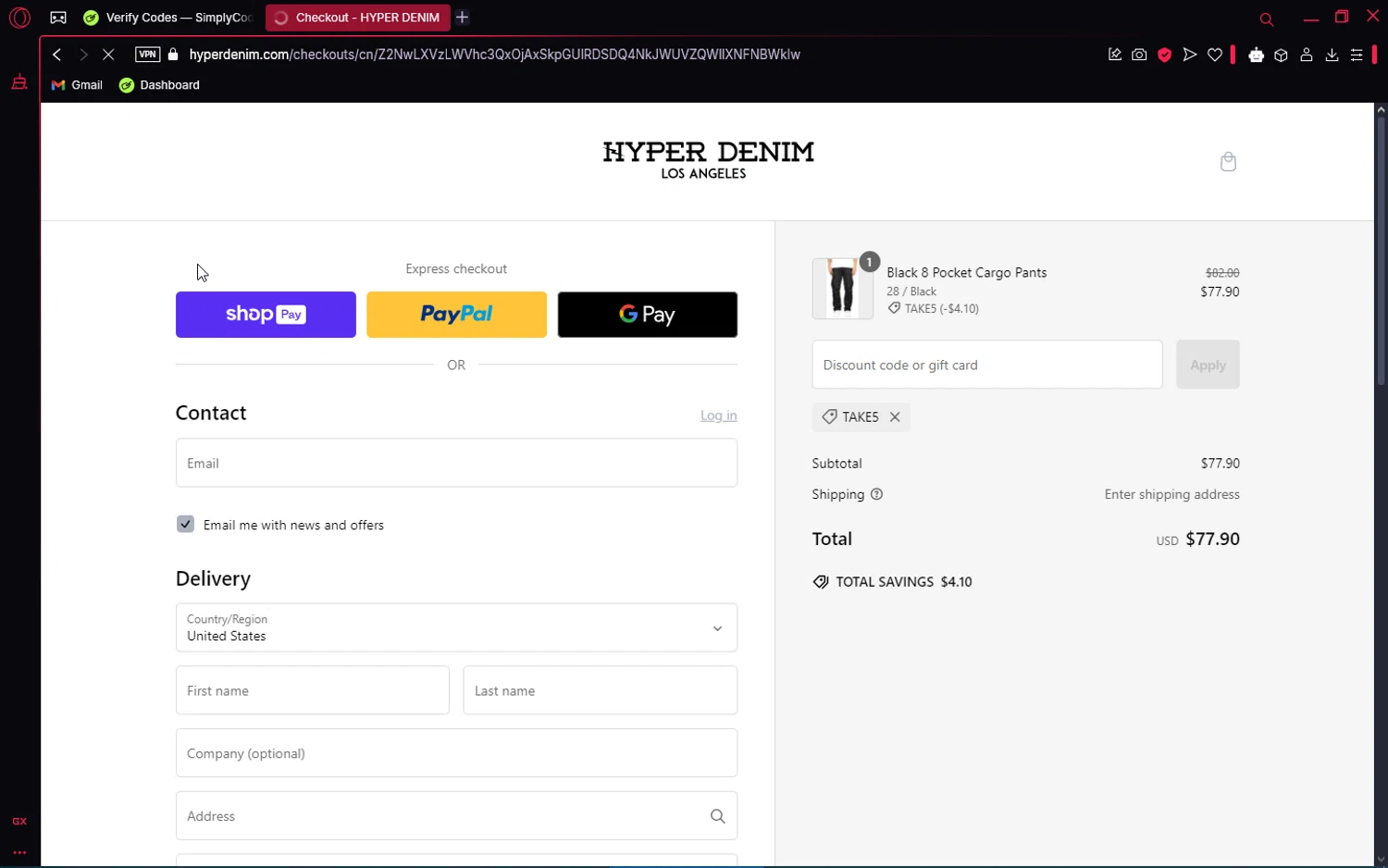Open the robot-head extension icon
1388x868 pixels.
(x=1256, y=55)
